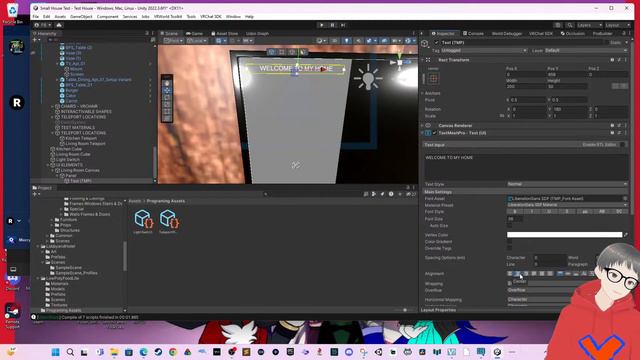Toggle small caps SC font style
This screenshot has height=360, width=640.
click(619, 212)
